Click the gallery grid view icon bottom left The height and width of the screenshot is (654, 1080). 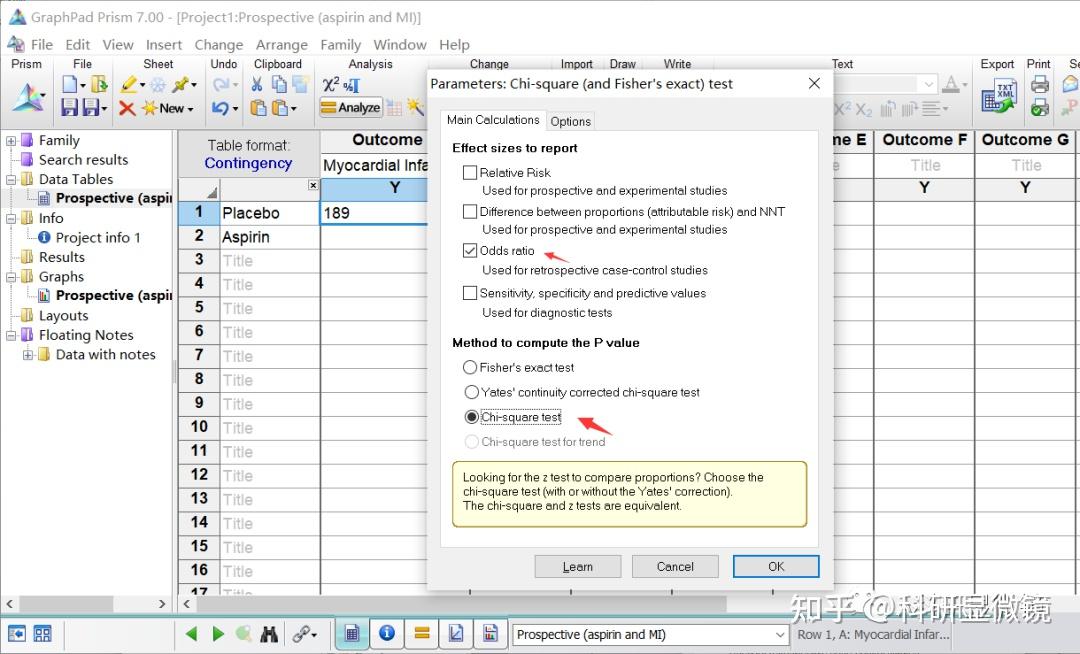click(x=43, y=633)
